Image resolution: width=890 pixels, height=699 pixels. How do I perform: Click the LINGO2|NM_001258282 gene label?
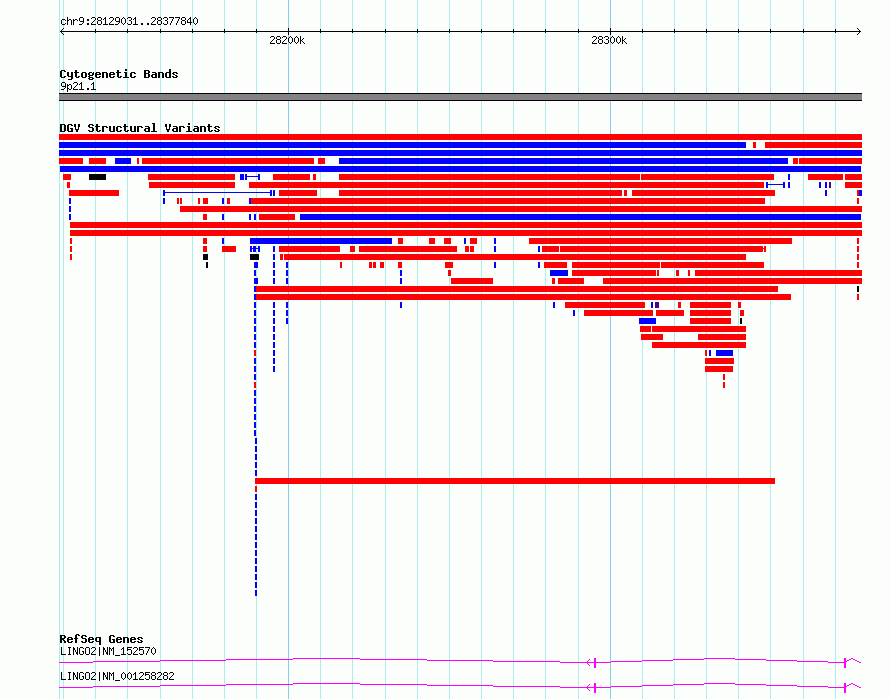coord(117,676)
